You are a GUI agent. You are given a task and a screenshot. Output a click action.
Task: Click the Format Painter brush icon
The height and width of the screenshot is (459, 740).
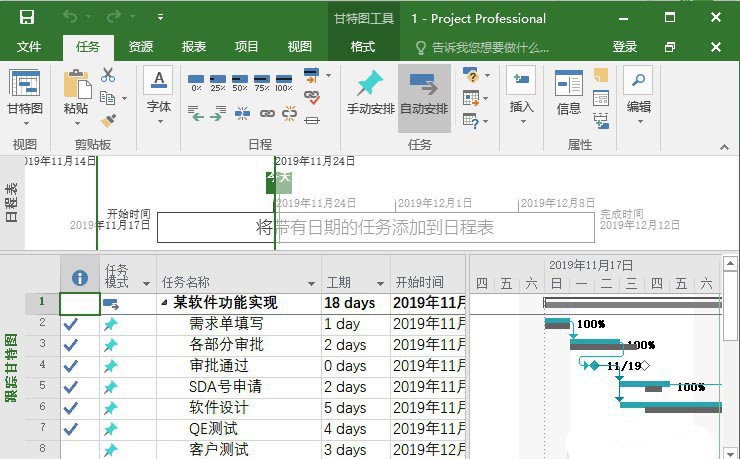coord(108,119)
